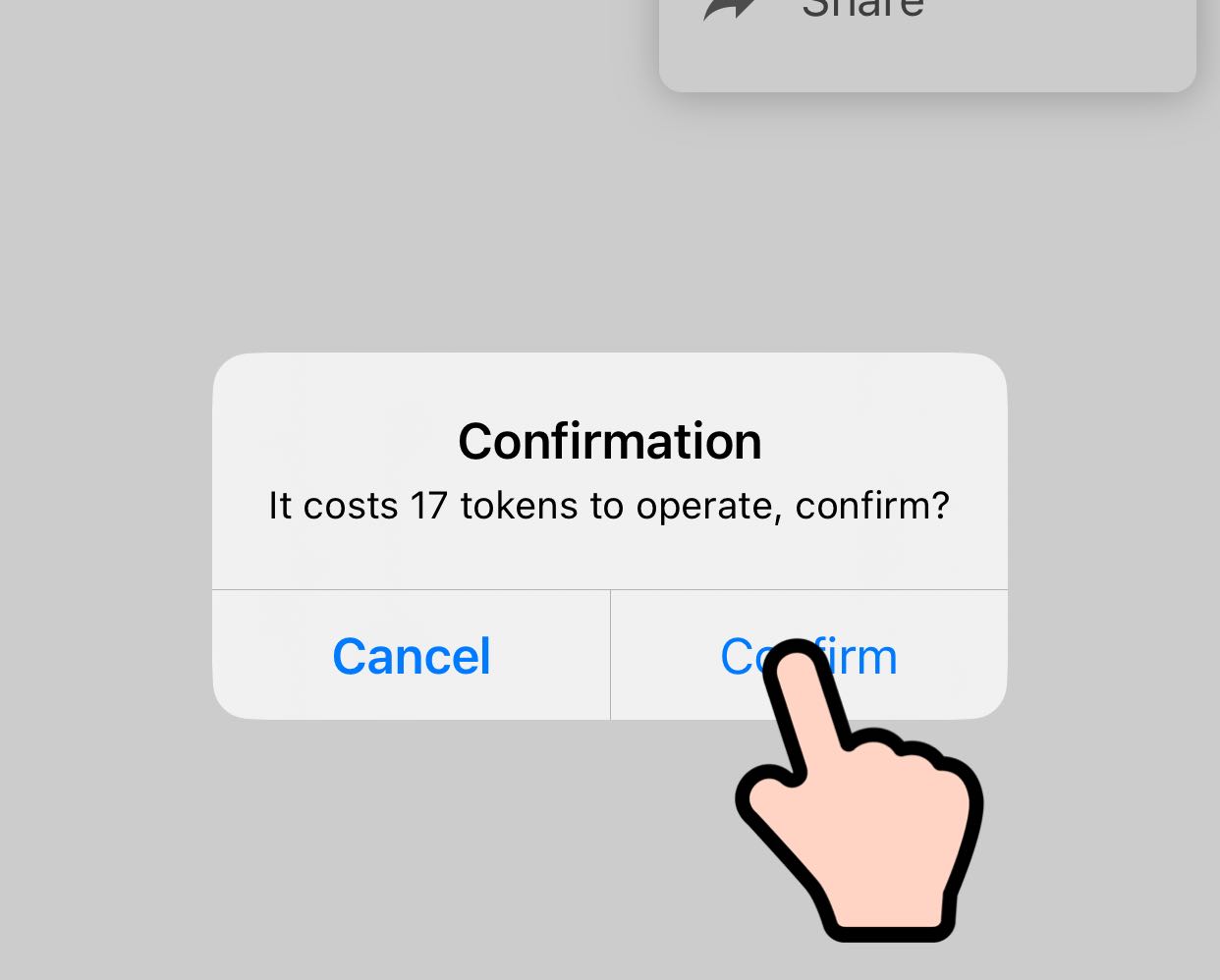Tap the Share arrow icon

tap(729, 8)
